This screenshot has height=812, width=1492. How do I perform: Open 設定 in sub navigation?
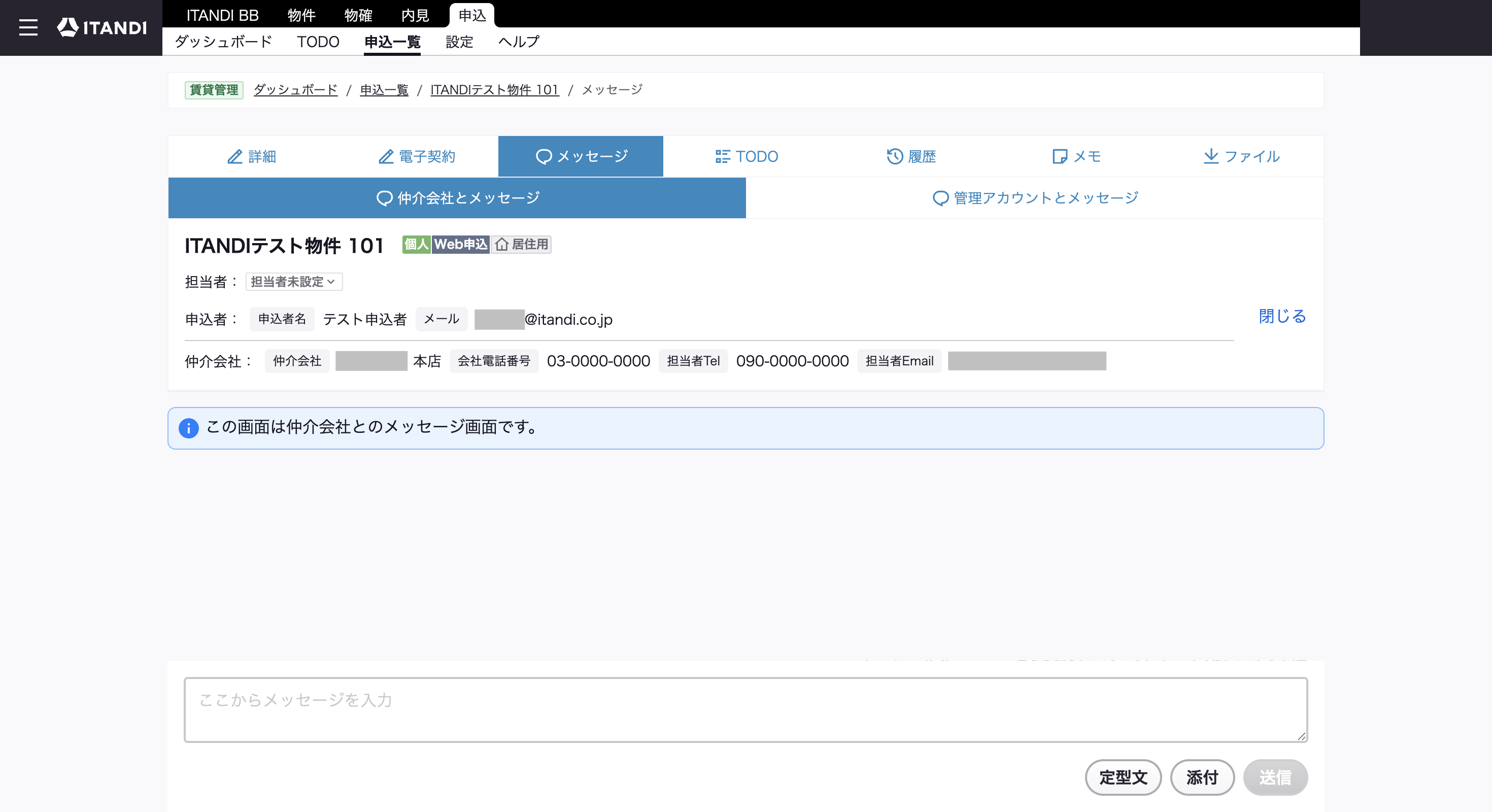pos(459,42)
